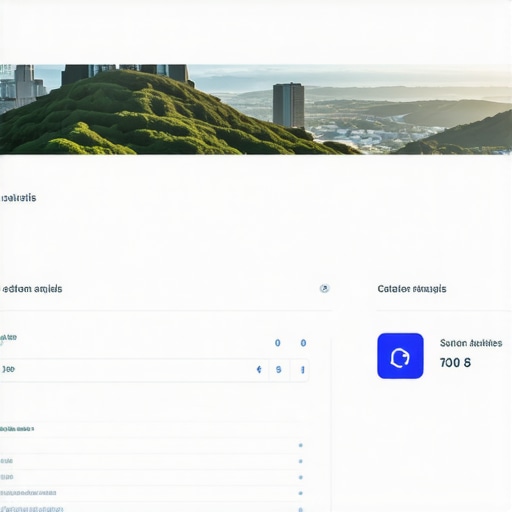Open the hillside city banner image
512x512 pixels.
tap(256, 109)
